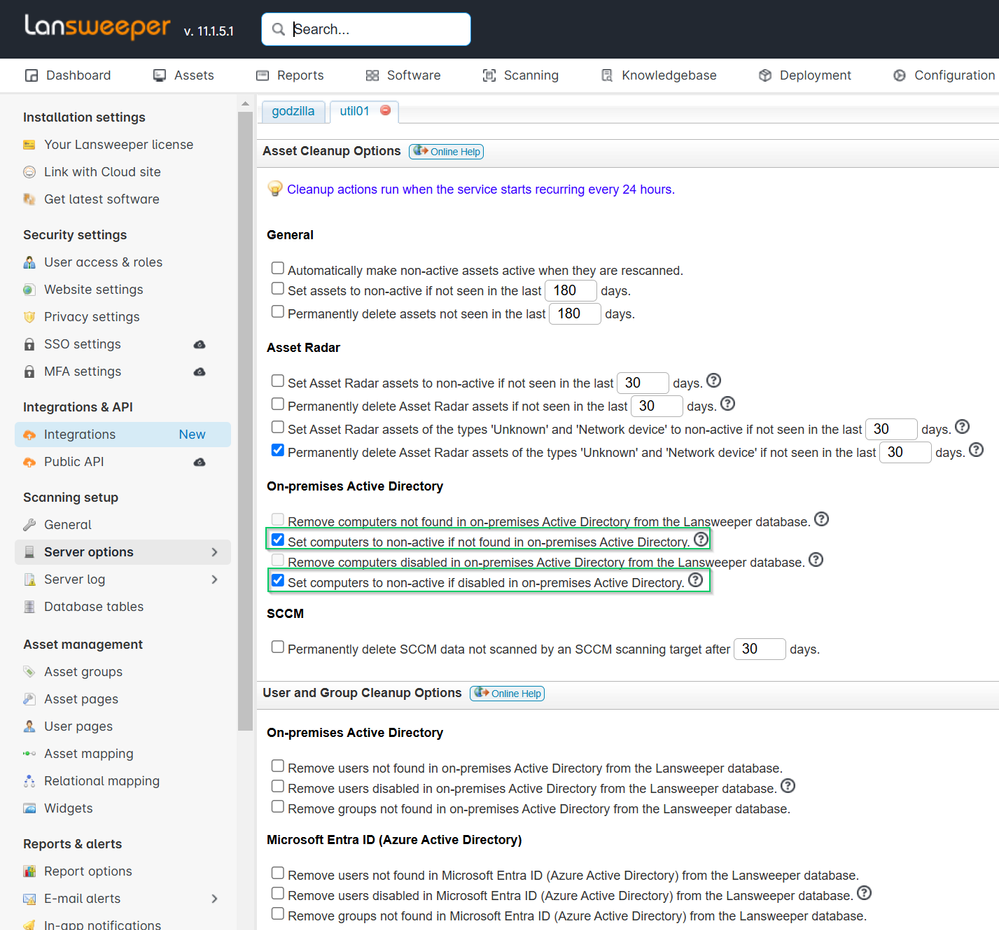
Task: Click the lightbulb tip icon
Action: [x=275, y=189]
